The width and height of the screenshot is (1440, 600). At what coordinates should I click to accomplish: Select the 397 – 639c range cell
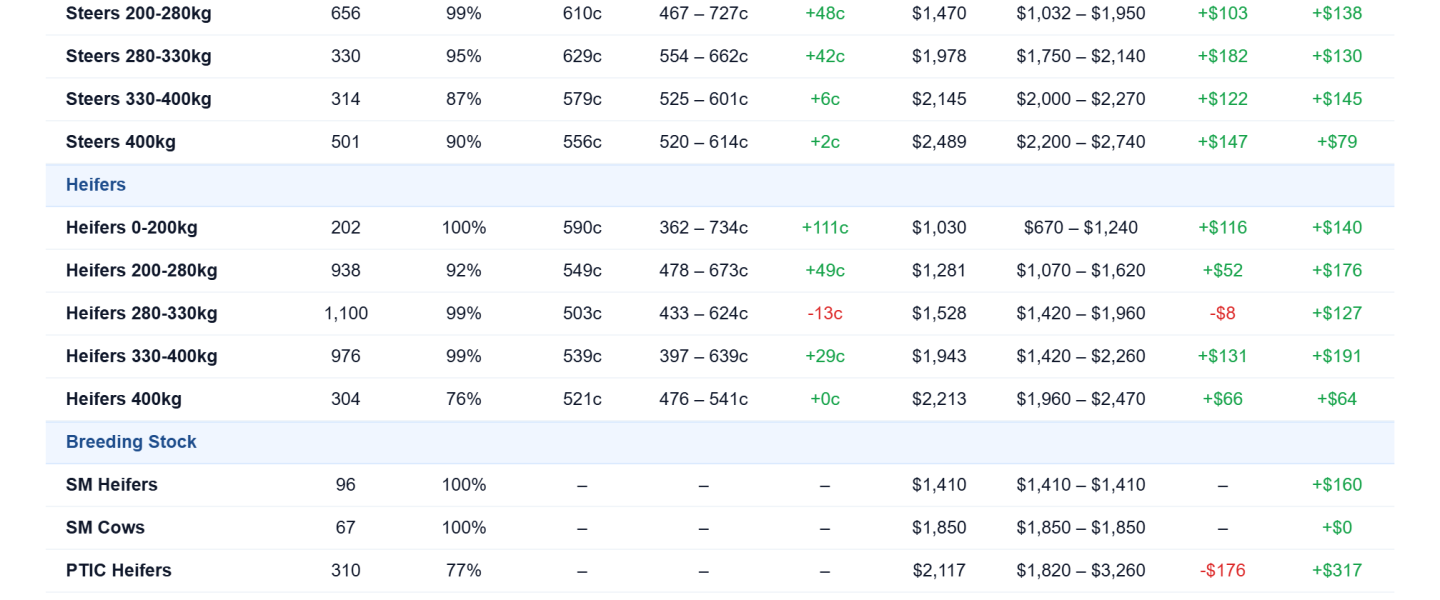click(x=703, y=357)
